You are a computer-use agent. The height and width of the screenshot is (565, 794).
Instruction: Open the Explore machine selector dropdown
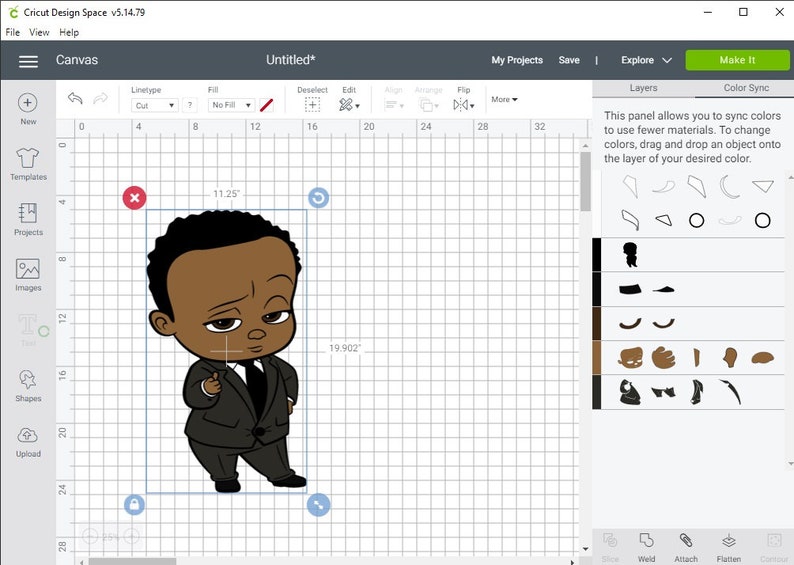click(x=647, y=60)
